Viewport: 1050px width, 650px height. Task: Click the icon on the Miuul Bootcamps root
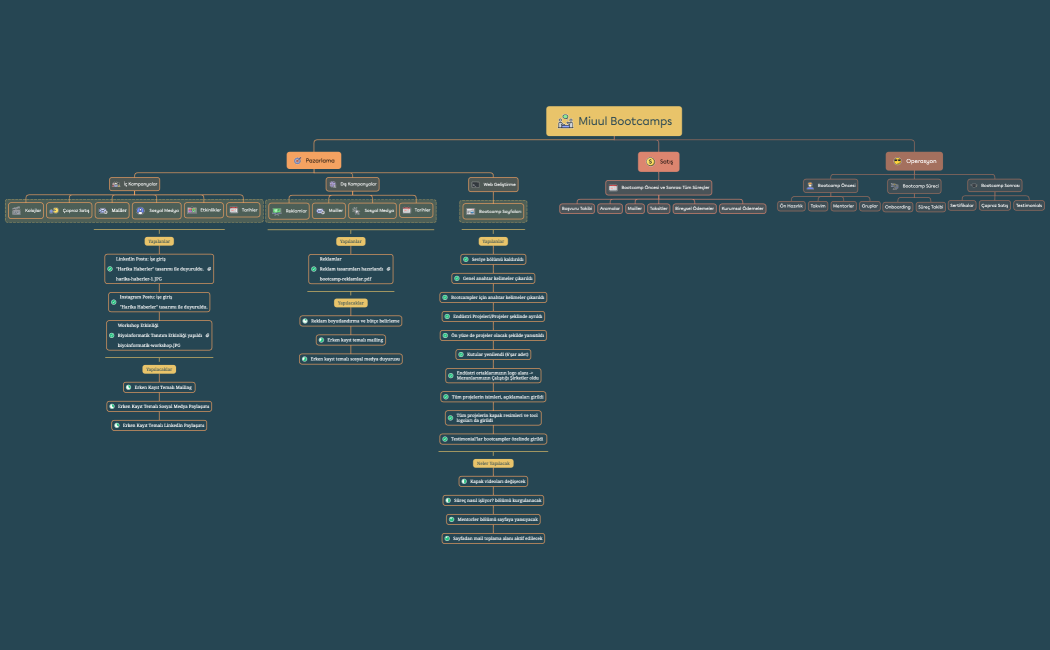565,121
